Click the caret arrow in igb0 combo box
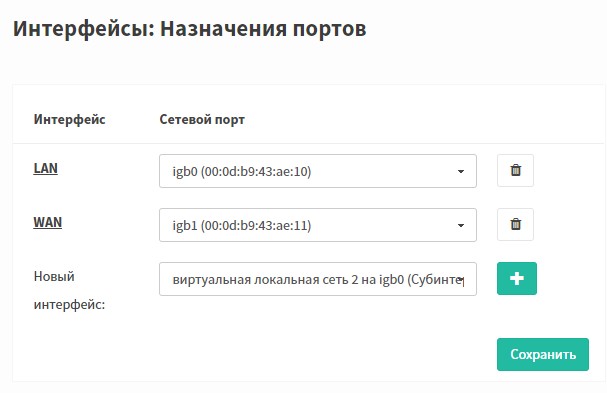This screenshot has width=607, height=393. [x=461, y=172]
